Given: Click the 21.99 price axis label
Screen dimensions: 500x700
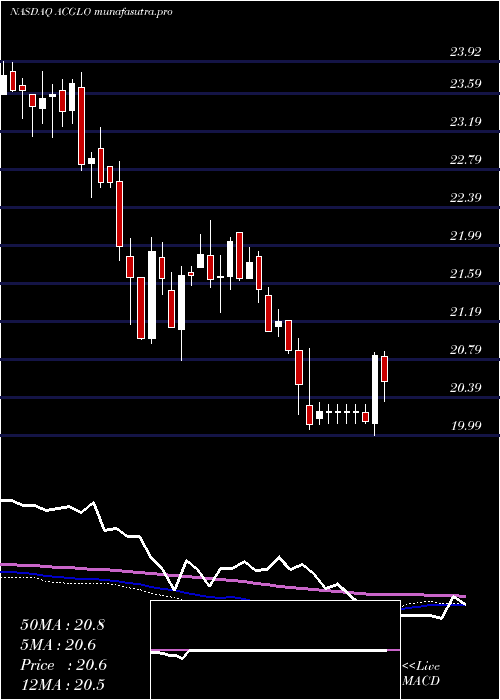Looking at the screenshot, I should tap(466, 235).
